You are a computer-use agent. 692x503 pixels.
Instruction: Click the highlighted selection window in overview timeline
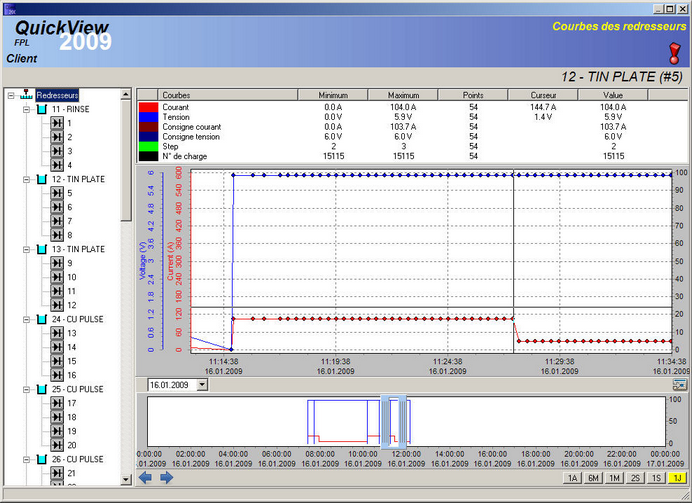point(393,421)
